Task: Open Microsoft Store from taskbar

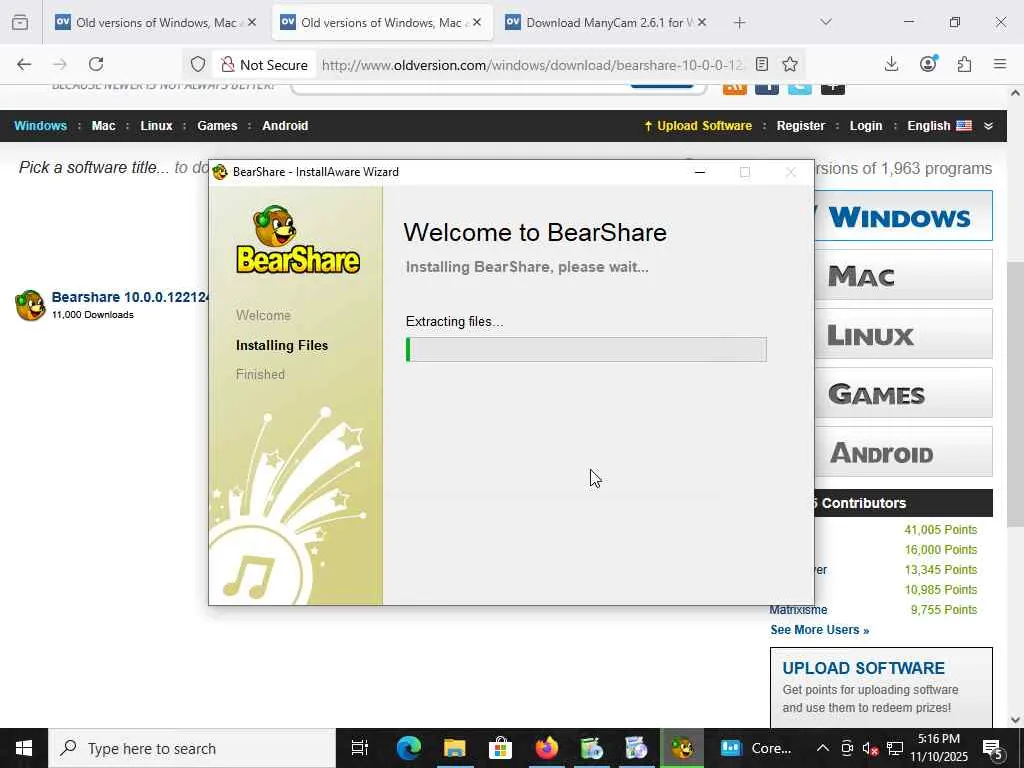Action: click(500, 748)
